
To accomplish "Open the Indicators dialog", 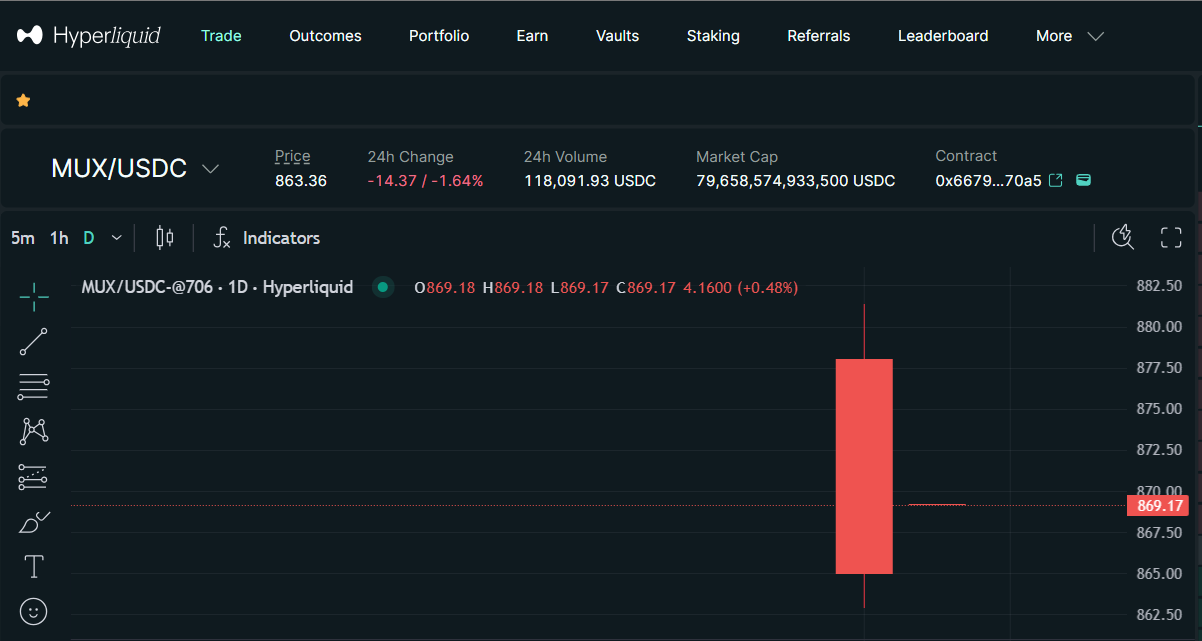I will [268, 238].
